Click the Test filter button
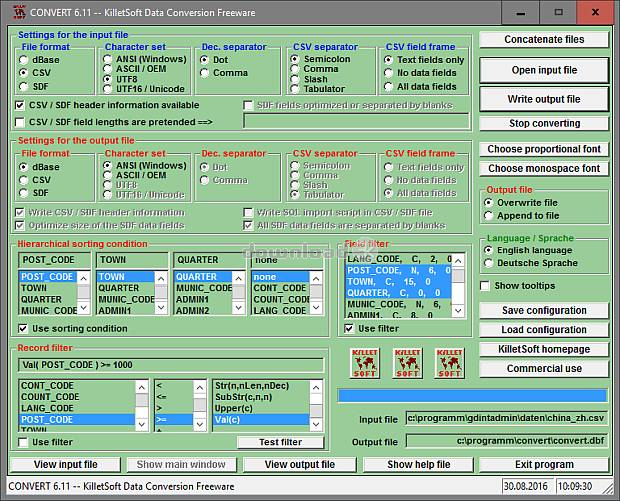 pyautogui.click(x=280, y=442)
